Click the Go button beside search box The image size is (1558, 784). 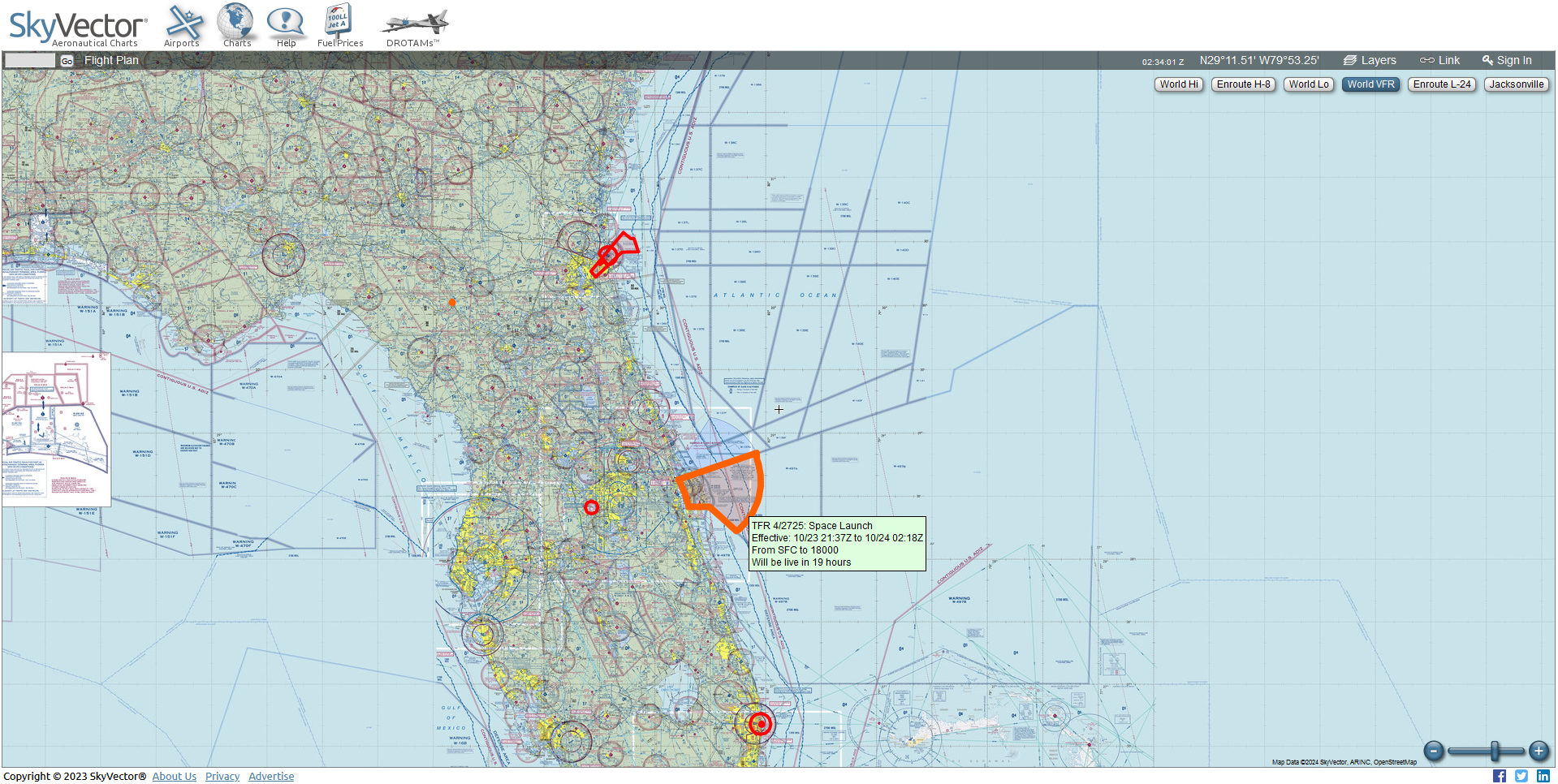point(67,61)
